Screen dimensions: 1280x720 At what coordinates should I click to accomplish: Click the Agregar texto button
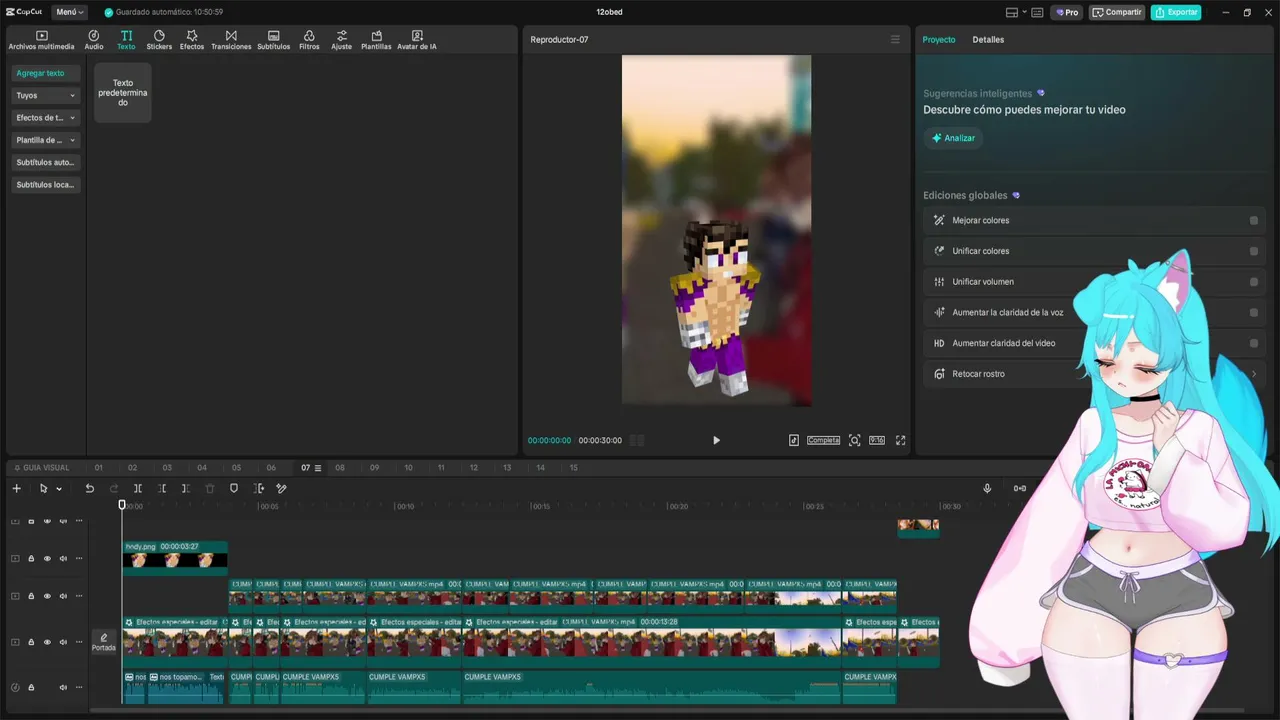pyautogui.click(x=46, y=73)
